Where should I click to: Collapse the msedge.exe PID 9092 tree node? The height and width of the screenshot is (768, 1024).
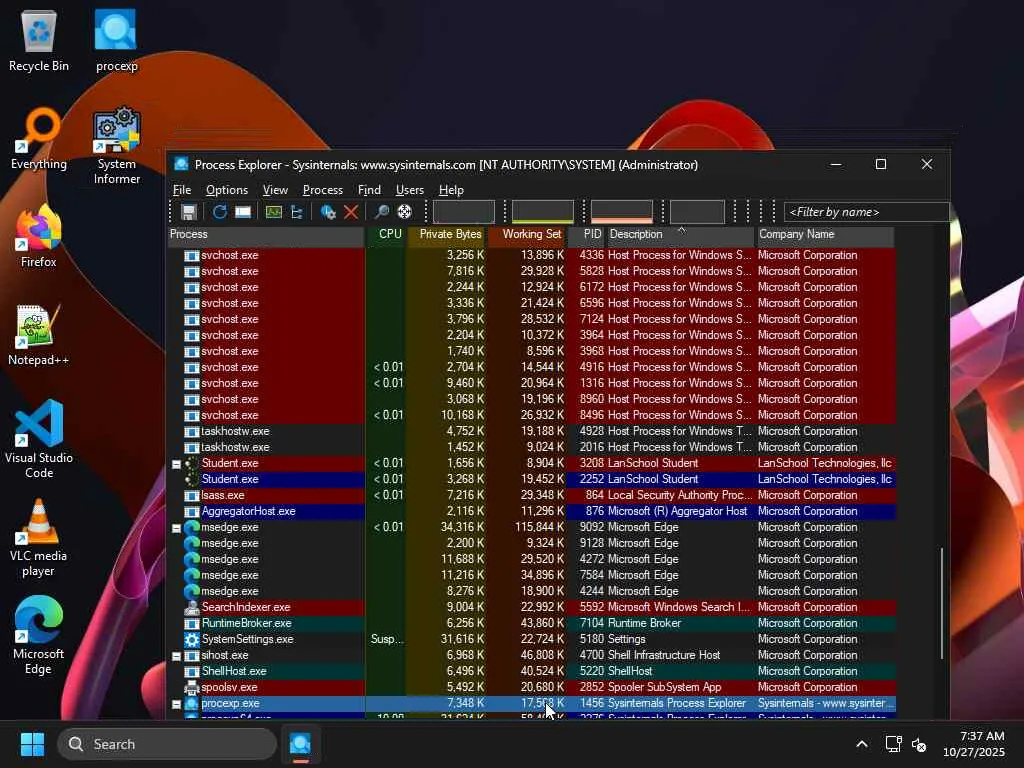[176, 528]
